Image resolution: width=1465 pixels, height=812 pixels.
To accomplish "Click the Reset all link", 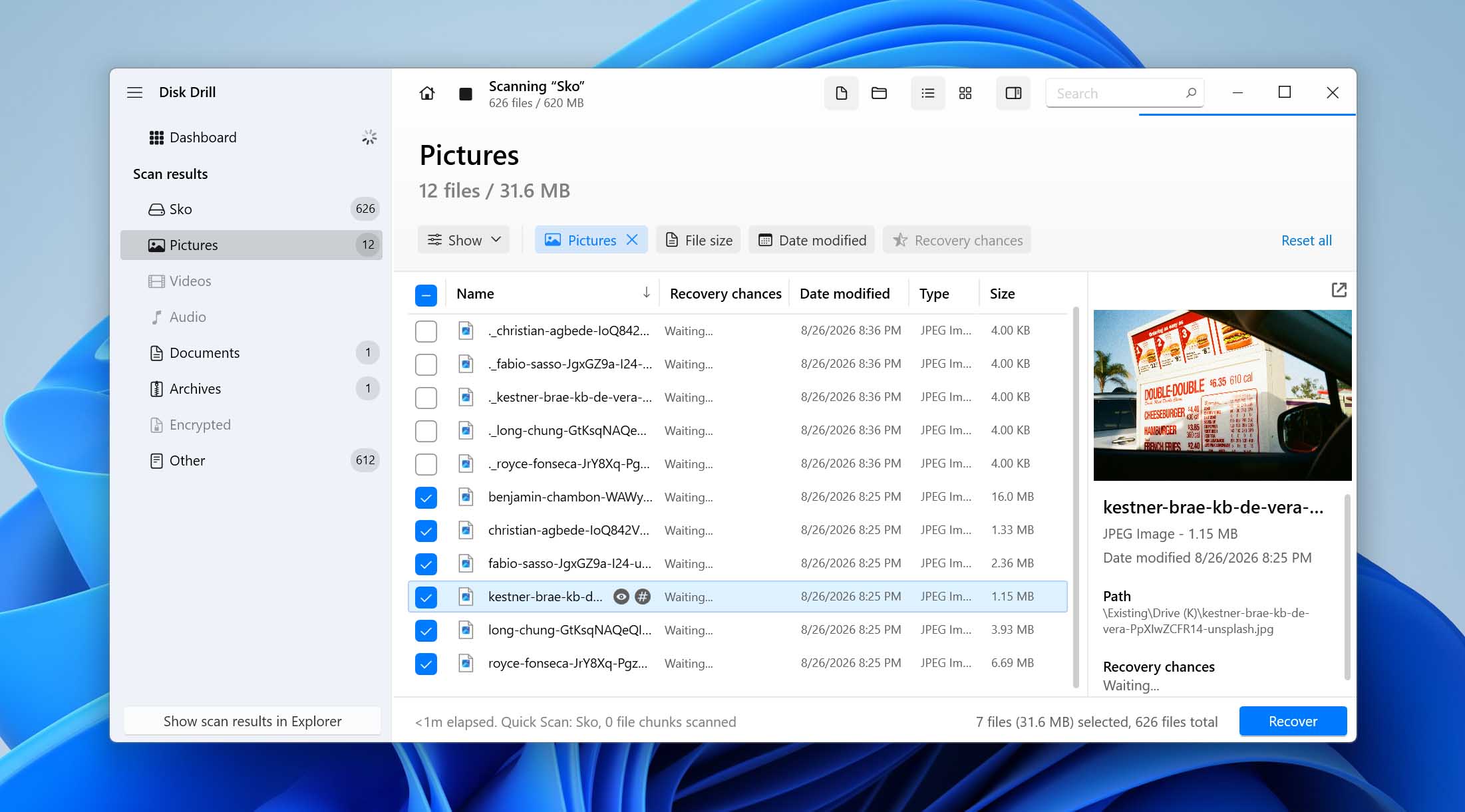I will (1306, 240).
